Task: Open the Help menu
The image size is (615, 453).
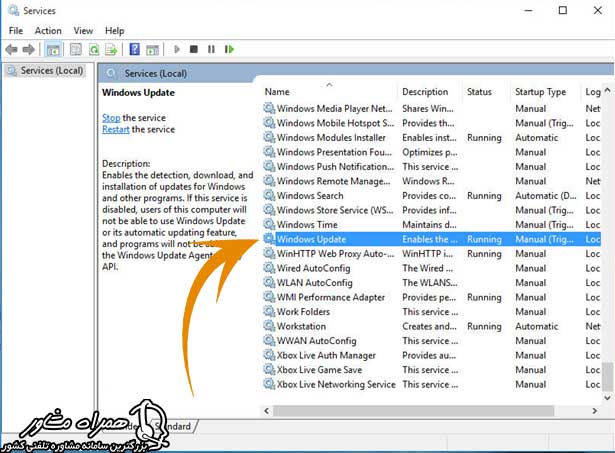Action: [115, 31]
